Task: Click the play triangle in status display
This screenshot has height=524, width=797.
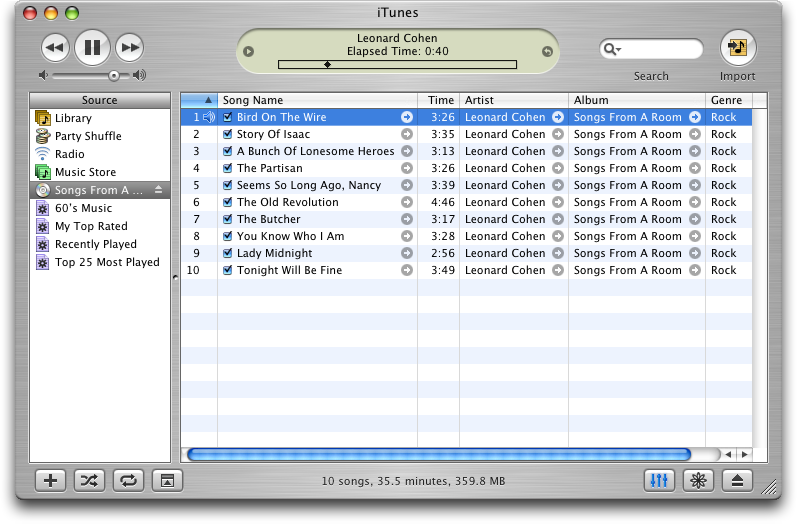Action: (248, 51)
